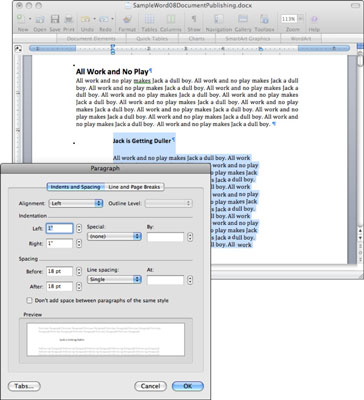Image resolution: width=364 pixels, height=400 pixels.
Task: Click the Redo toolbar icon
Action: point(104,19)
